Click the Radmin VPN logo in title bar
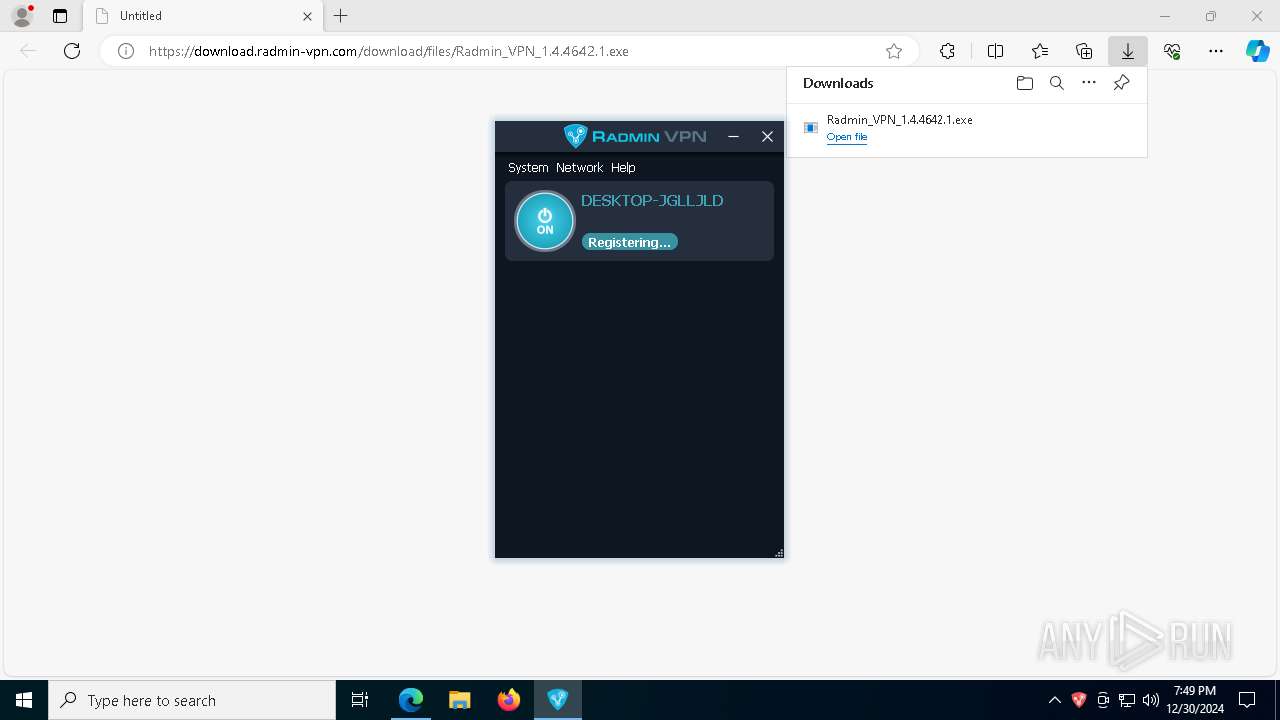This screenshot has height=720, width=1280. (x=635, y=136)
